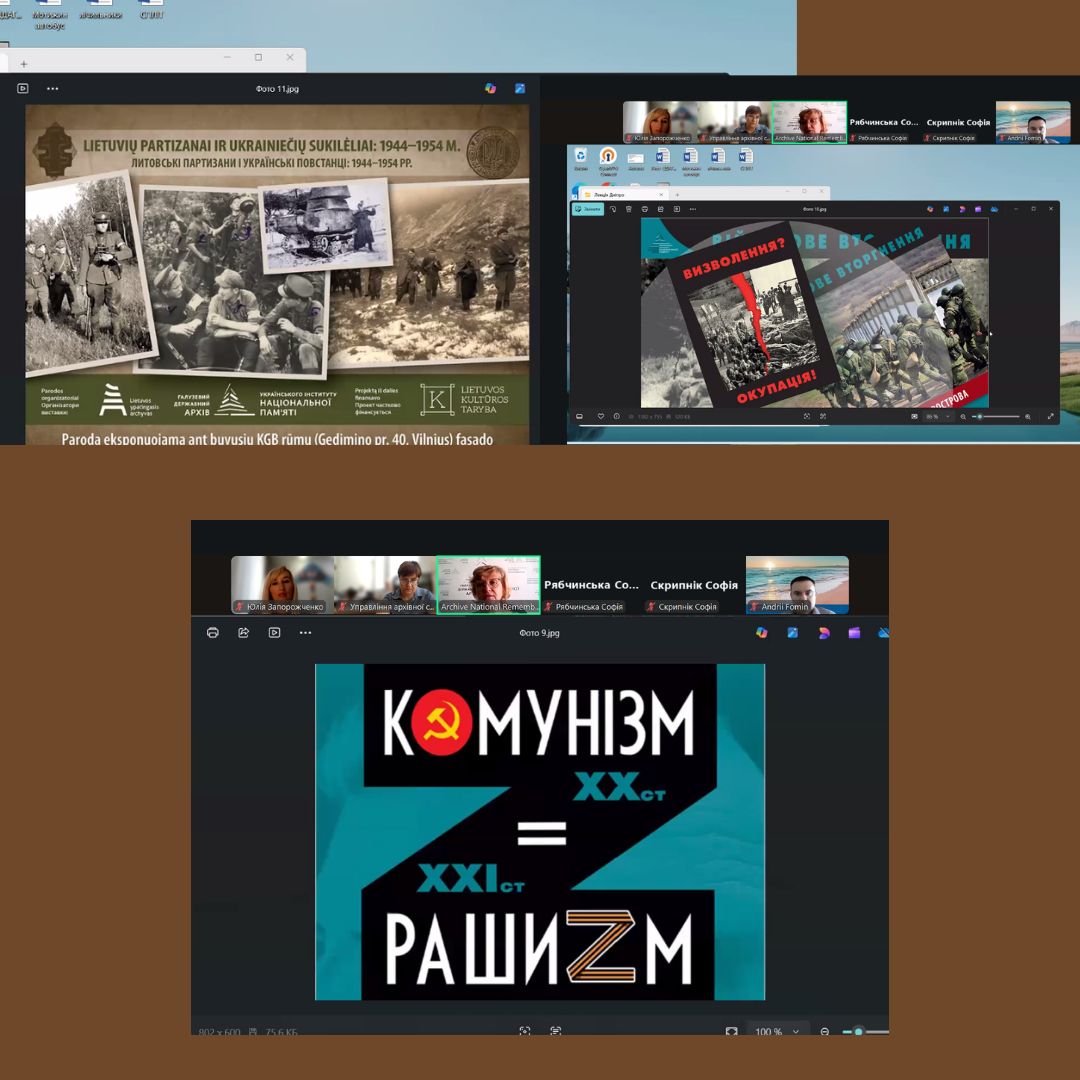Image resolution: width=1080 pixels, height=1080 pixels.
Task: Click the zoom slider in the Фото 10.jpg window
Action: (995, 417)
